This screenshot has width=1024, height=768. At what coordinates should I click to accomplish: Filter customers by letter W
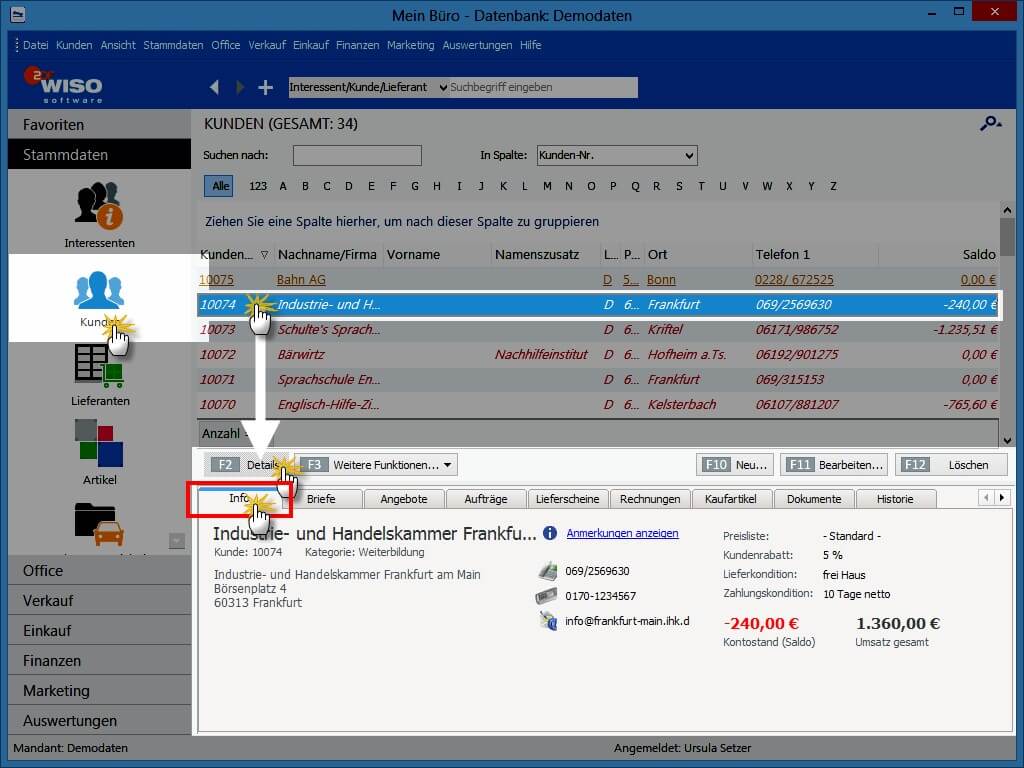click(767, 186)
